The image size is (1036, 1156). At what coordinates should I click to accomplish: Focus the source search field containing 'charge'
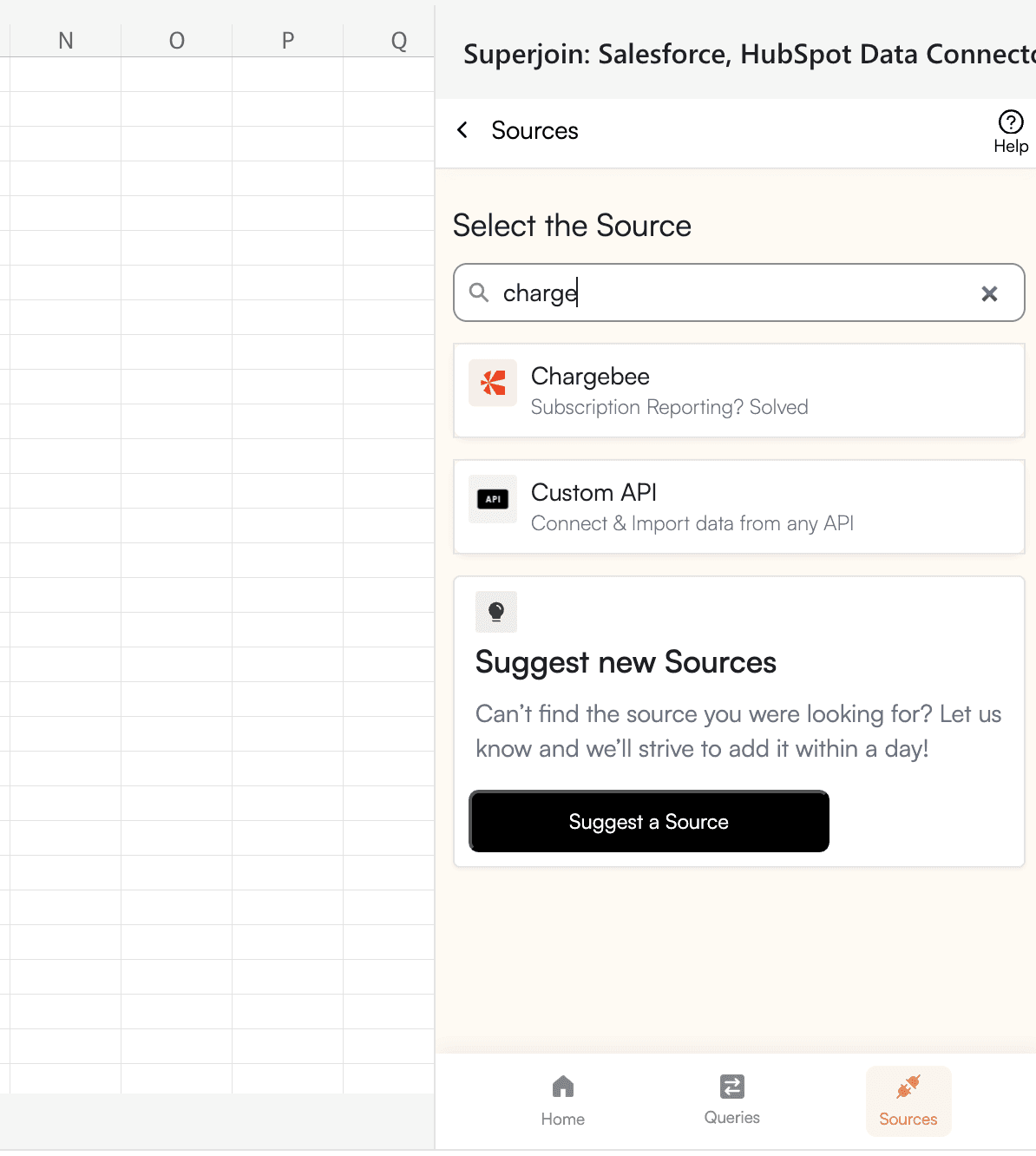click(739, 292)
